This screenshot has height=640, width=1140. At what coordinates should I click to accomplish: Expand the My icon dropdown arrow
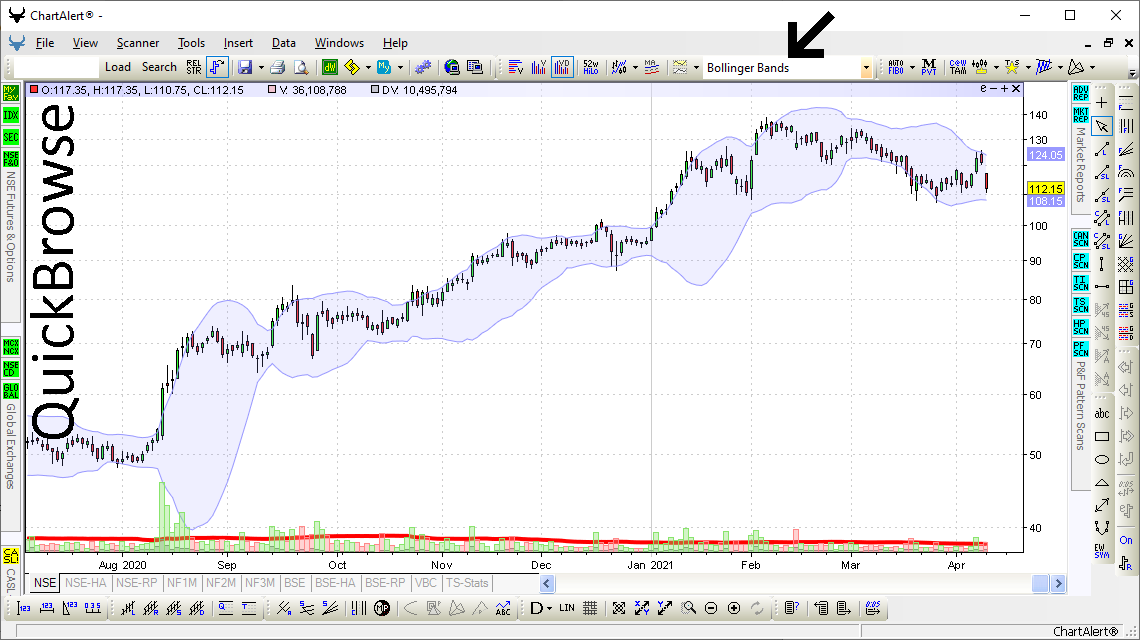coord(401,68)
